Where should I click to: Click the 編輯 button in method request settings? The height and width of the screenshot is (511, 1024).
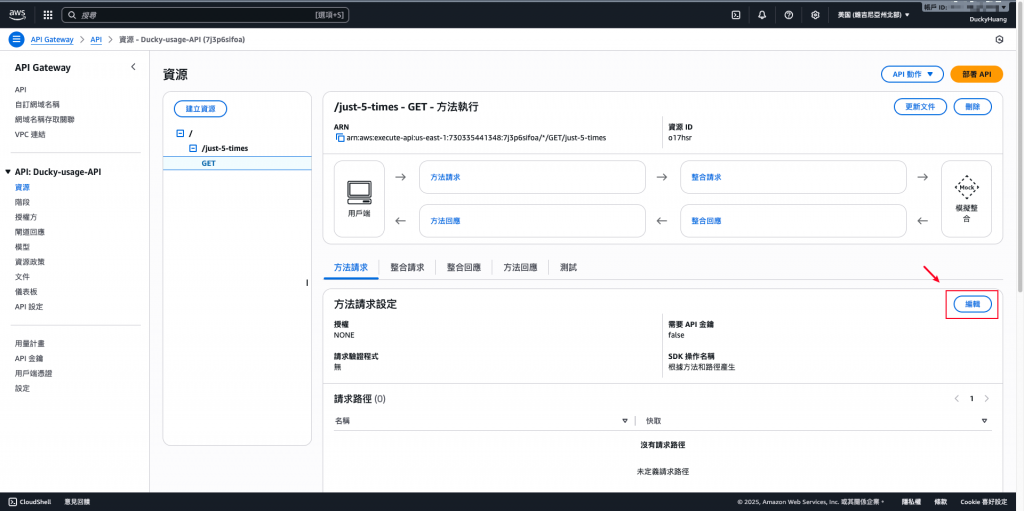[972, 304]
